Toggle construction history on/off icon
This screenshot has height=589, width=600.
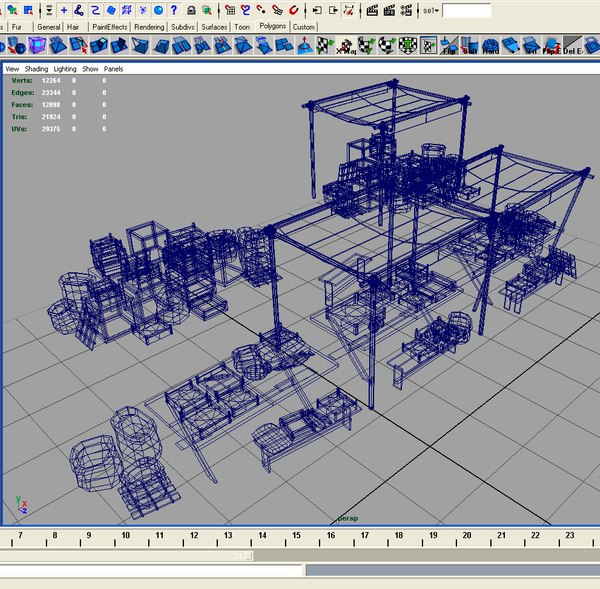(x=349, y=10)
